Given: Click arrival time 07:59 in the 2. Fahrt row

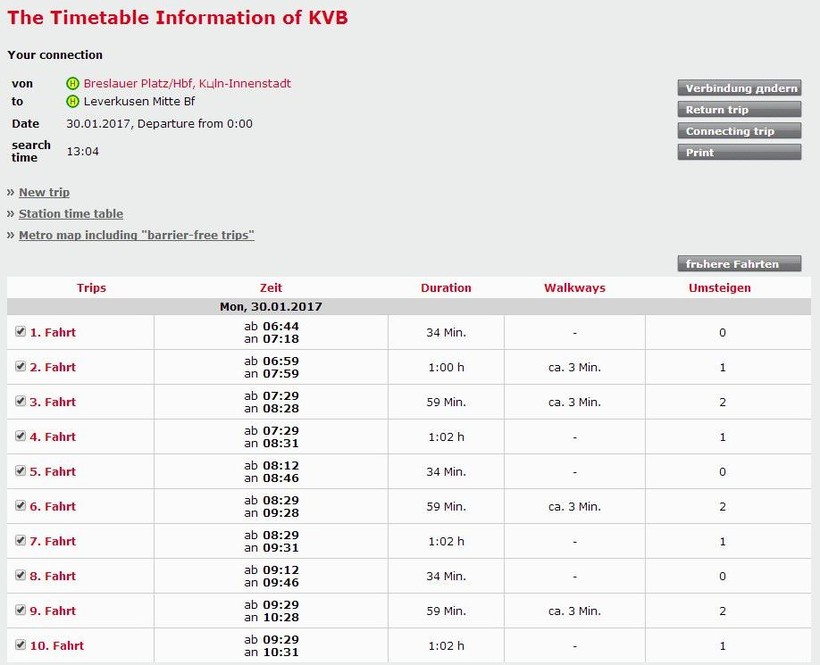Looking at the screenshot, I should point(281,374).
